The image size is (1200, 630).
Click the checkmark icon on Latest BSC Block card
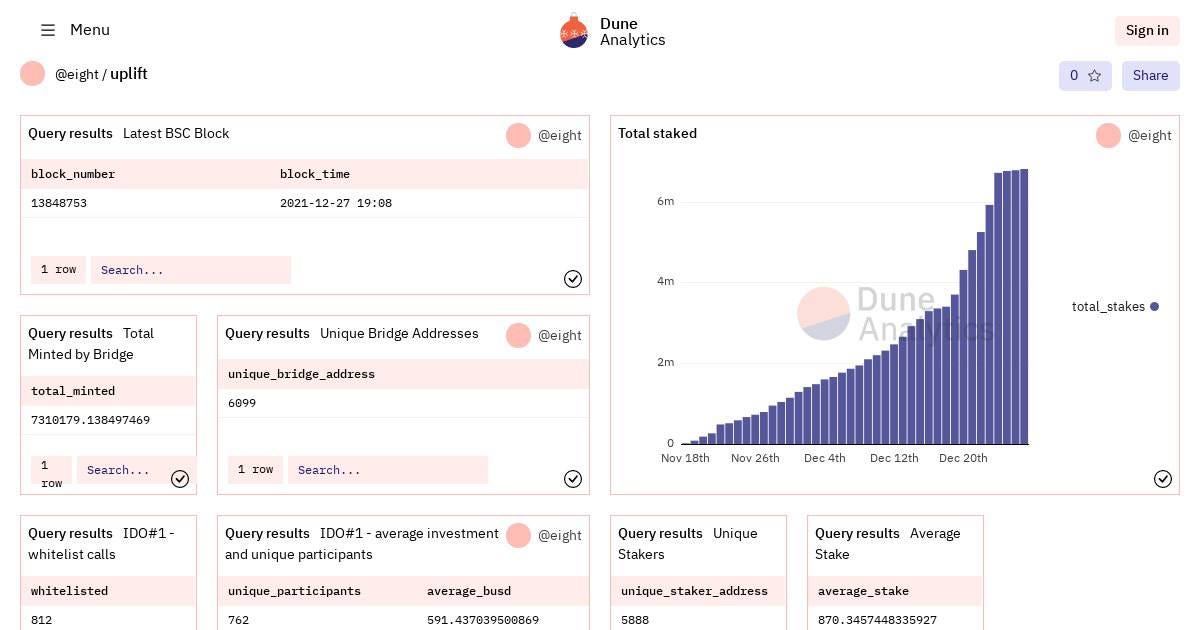pyautogui.click(x=573, y=279)
